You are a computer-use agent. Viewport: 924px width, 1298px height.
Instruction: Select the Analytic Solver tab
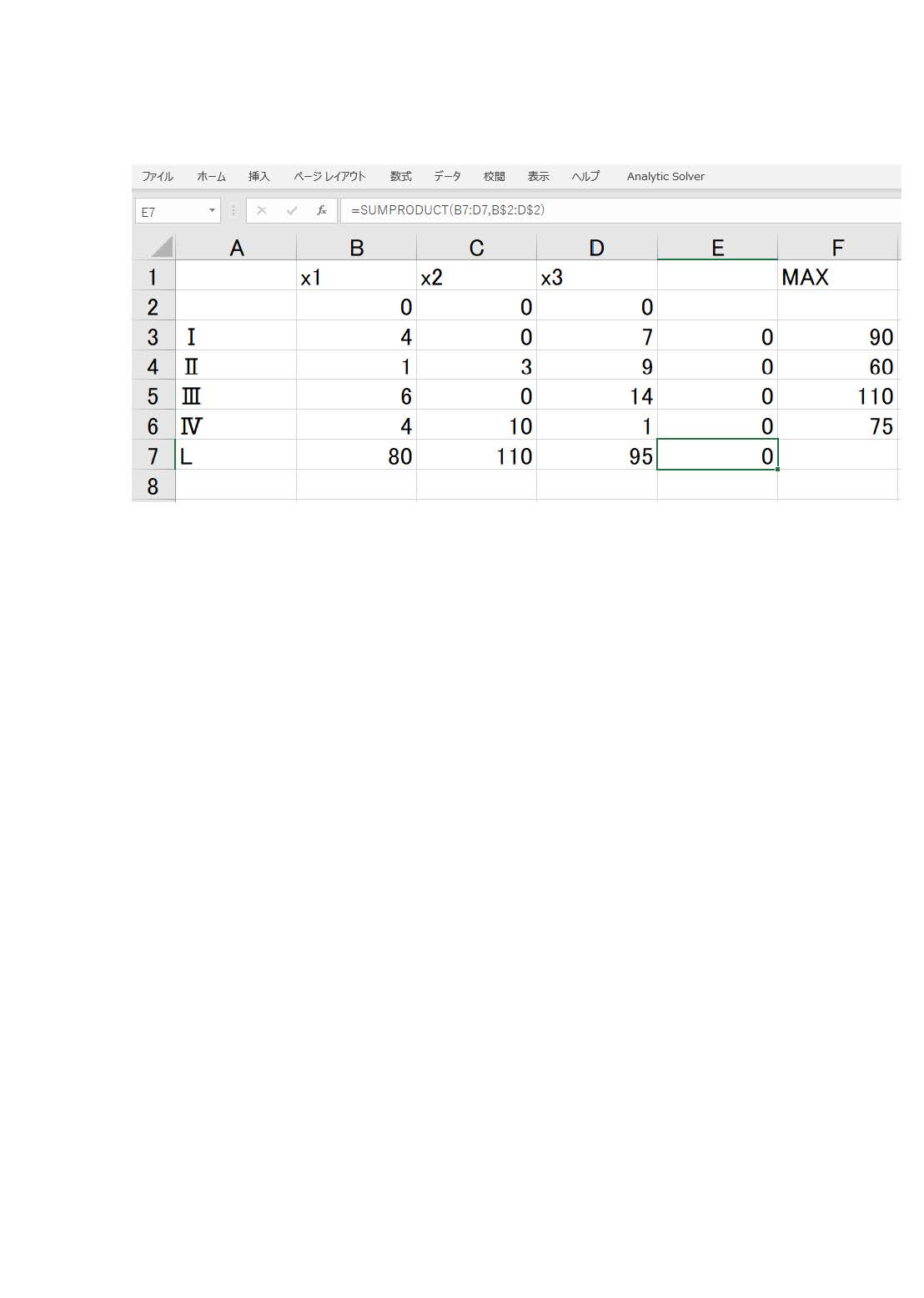[x=665, y=176]
